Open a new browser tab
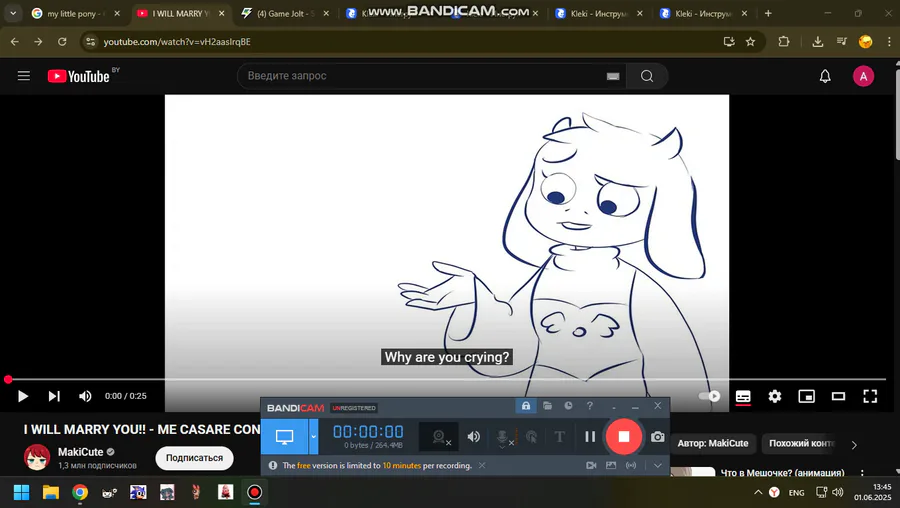Viewport: 900px width, 508px height. pos(768,13)
